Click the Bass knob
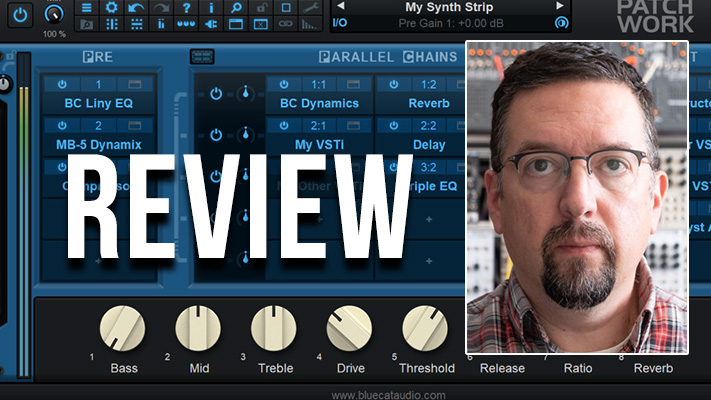Screen dimensions: 711x400 tap(122, 329)
